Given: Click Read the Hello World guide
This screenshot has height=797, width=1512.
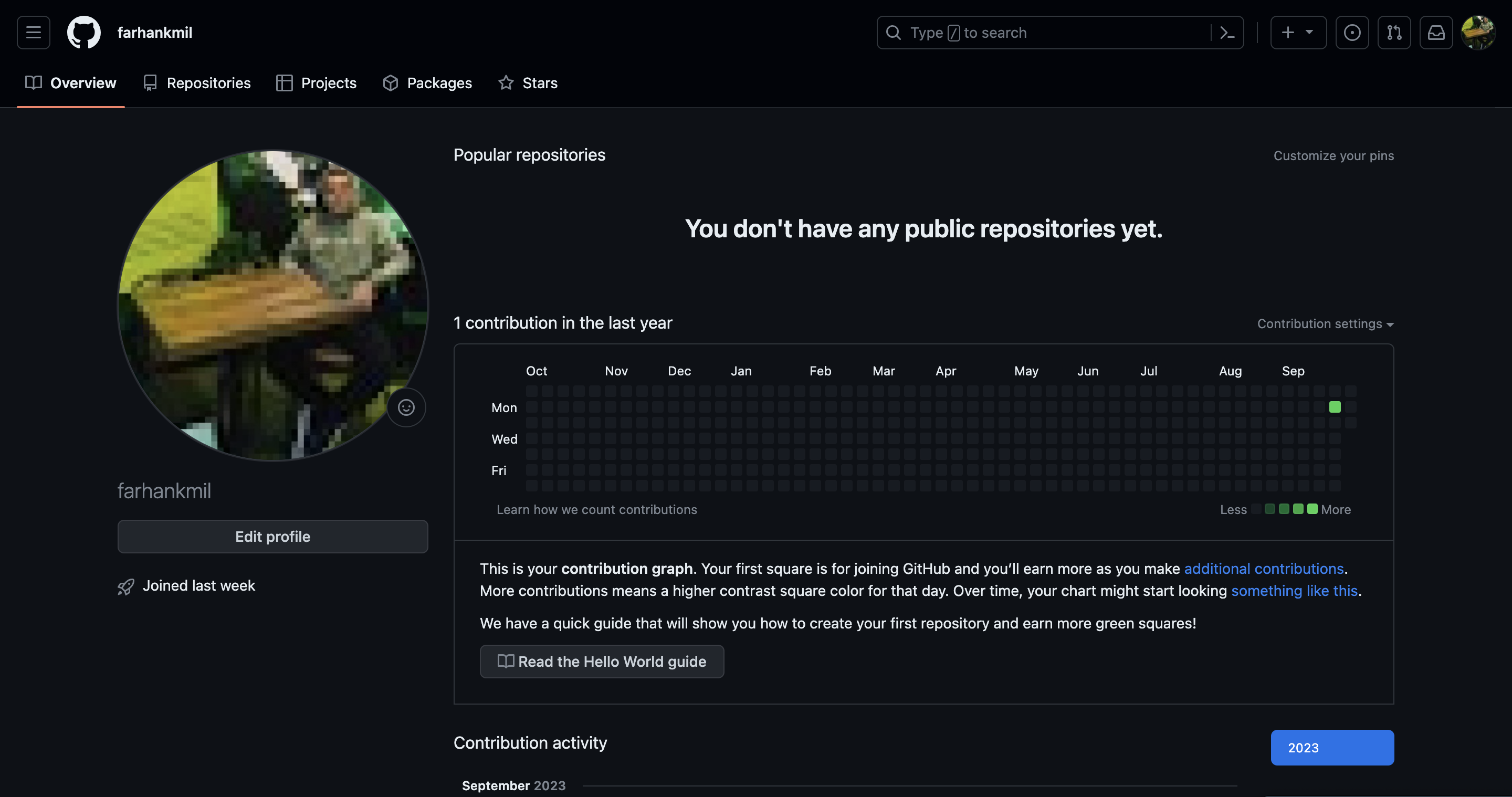Looking at the screenshot, I should pos(602,662).
